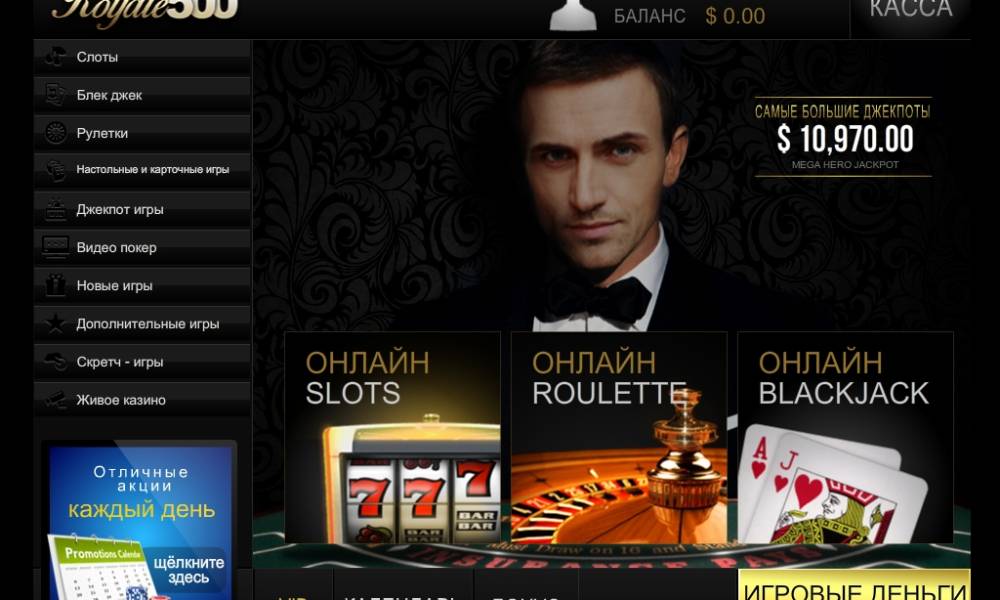Click the Живое казино camera icon
This screenshot has width=1000, height=600.
coord(55,400)
